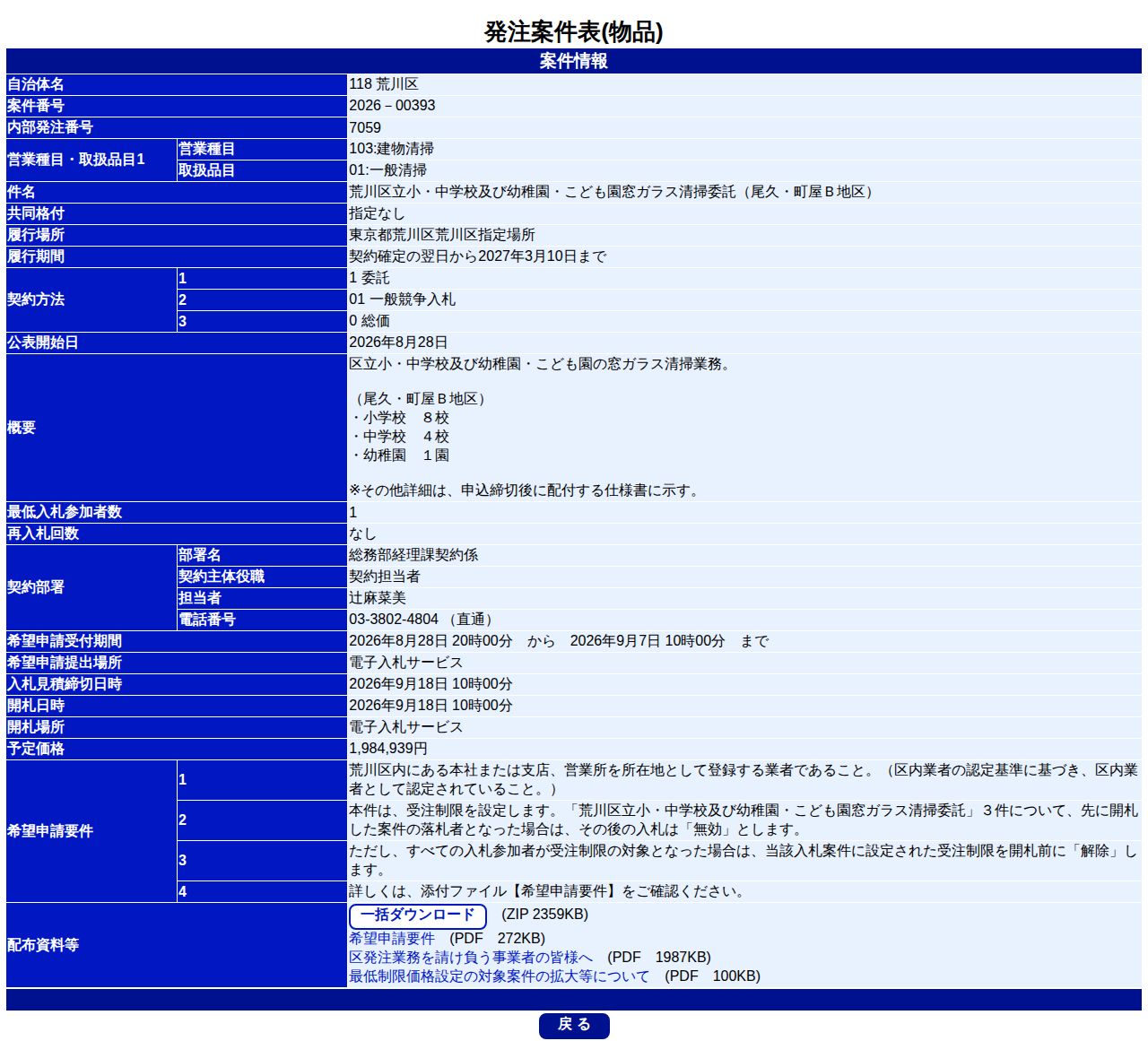This screenshot has height=1041, width=1148.
Task: Select the value 指定なし
Action: (377, 213)
